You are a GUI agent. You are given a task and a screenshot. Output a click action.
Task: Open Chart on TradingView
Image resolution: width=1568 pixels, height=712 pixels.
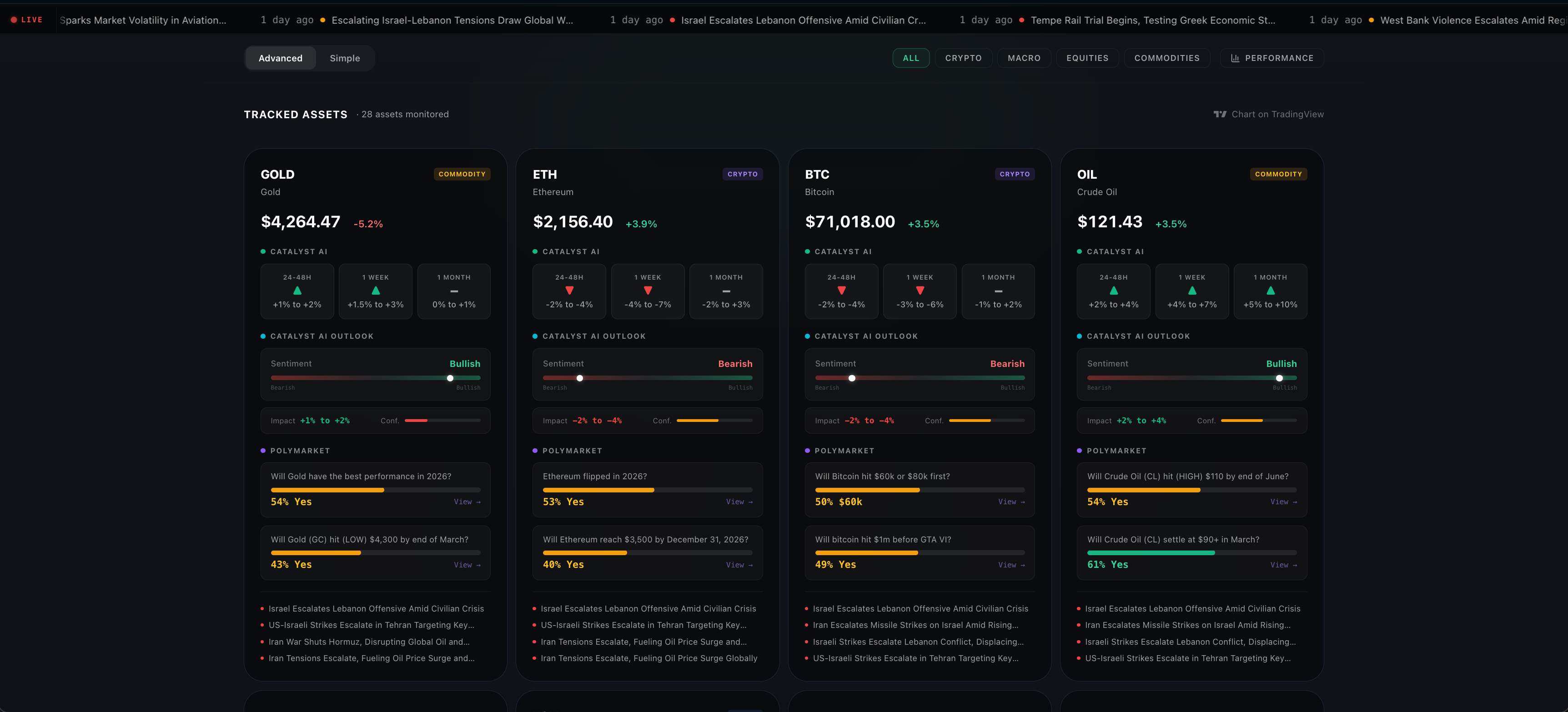coord(1277,114)
